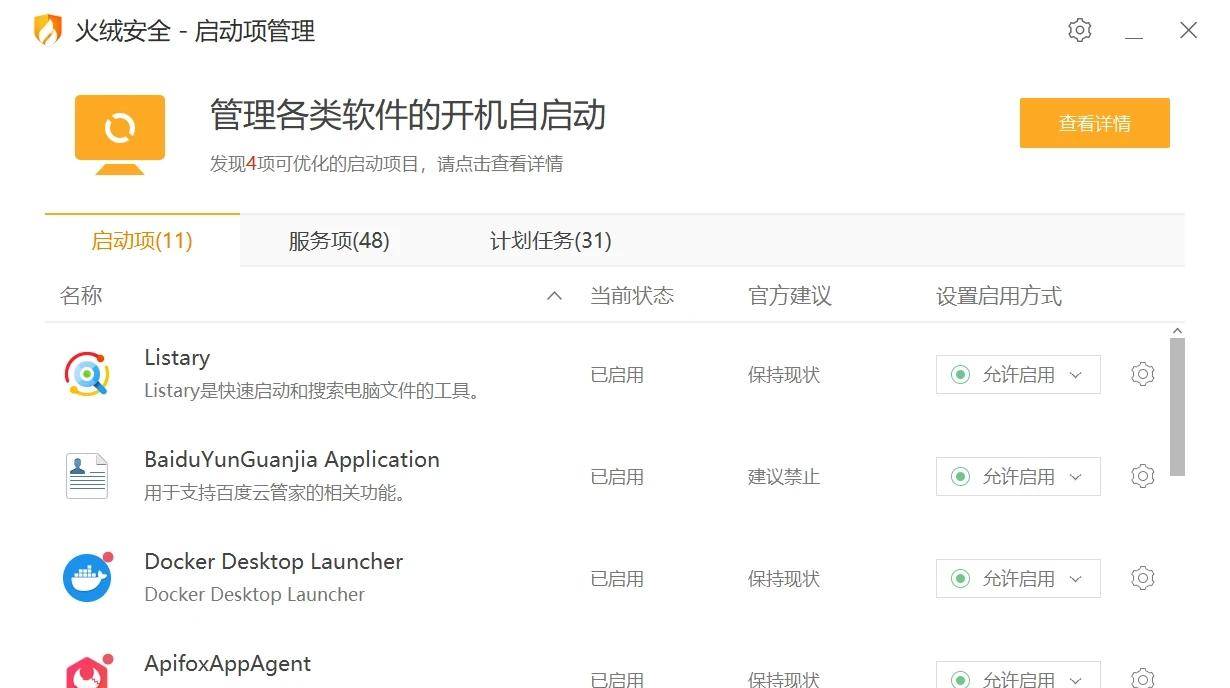The width and height of the screenshot is (1230, 688).
Task: Click the 火绒安全 flame logo
Action: click(48, 30)
